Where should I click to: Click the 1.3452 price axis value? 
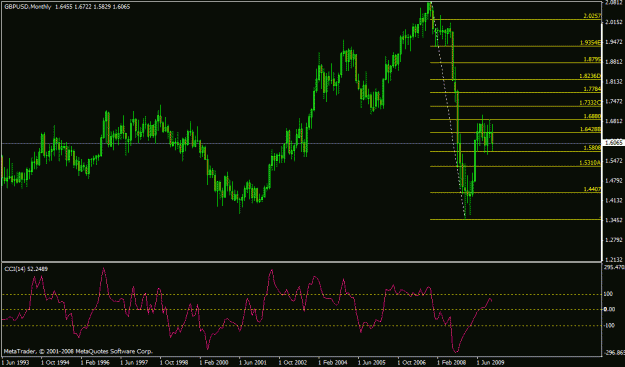click(614, 220)
